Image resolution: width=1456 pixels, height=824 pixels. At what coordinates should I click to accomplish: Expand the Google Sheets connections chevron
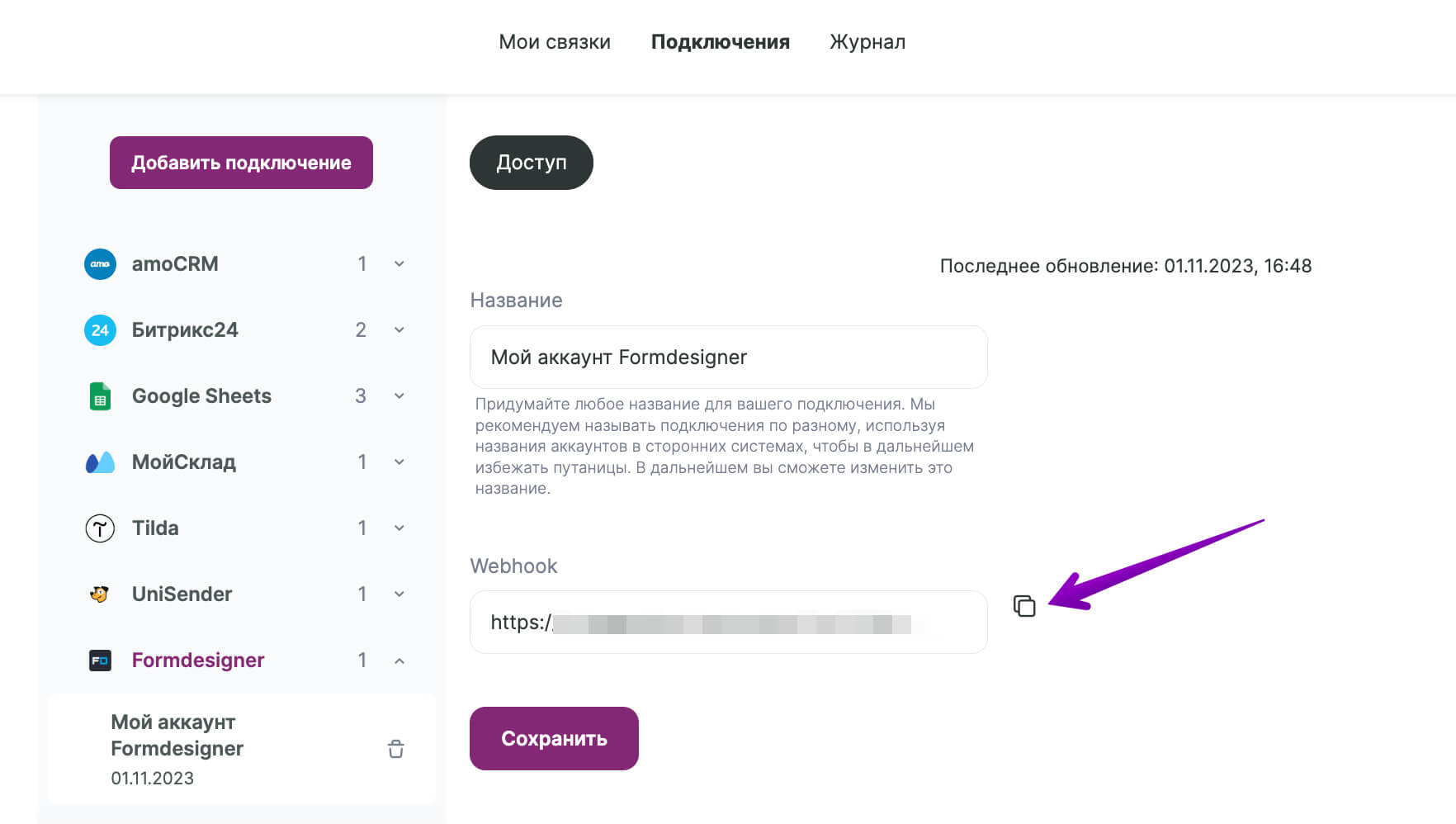tap(399, 396)
